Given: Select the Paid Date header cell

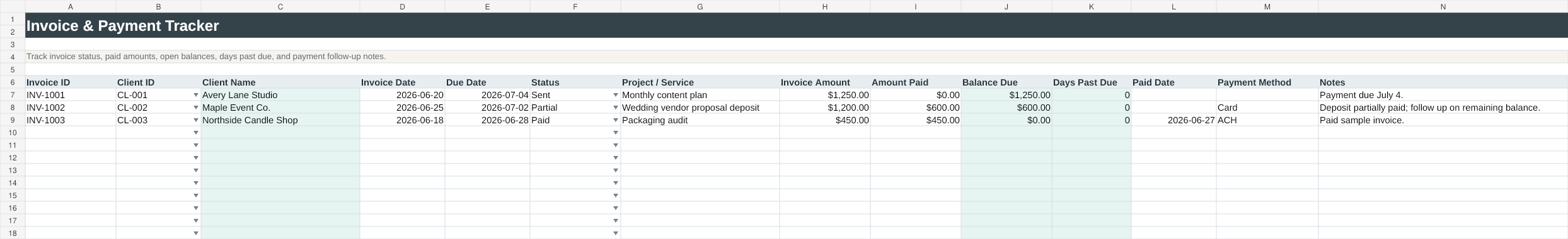Looking at the screenshot, I should click(x=1173, y=82).
